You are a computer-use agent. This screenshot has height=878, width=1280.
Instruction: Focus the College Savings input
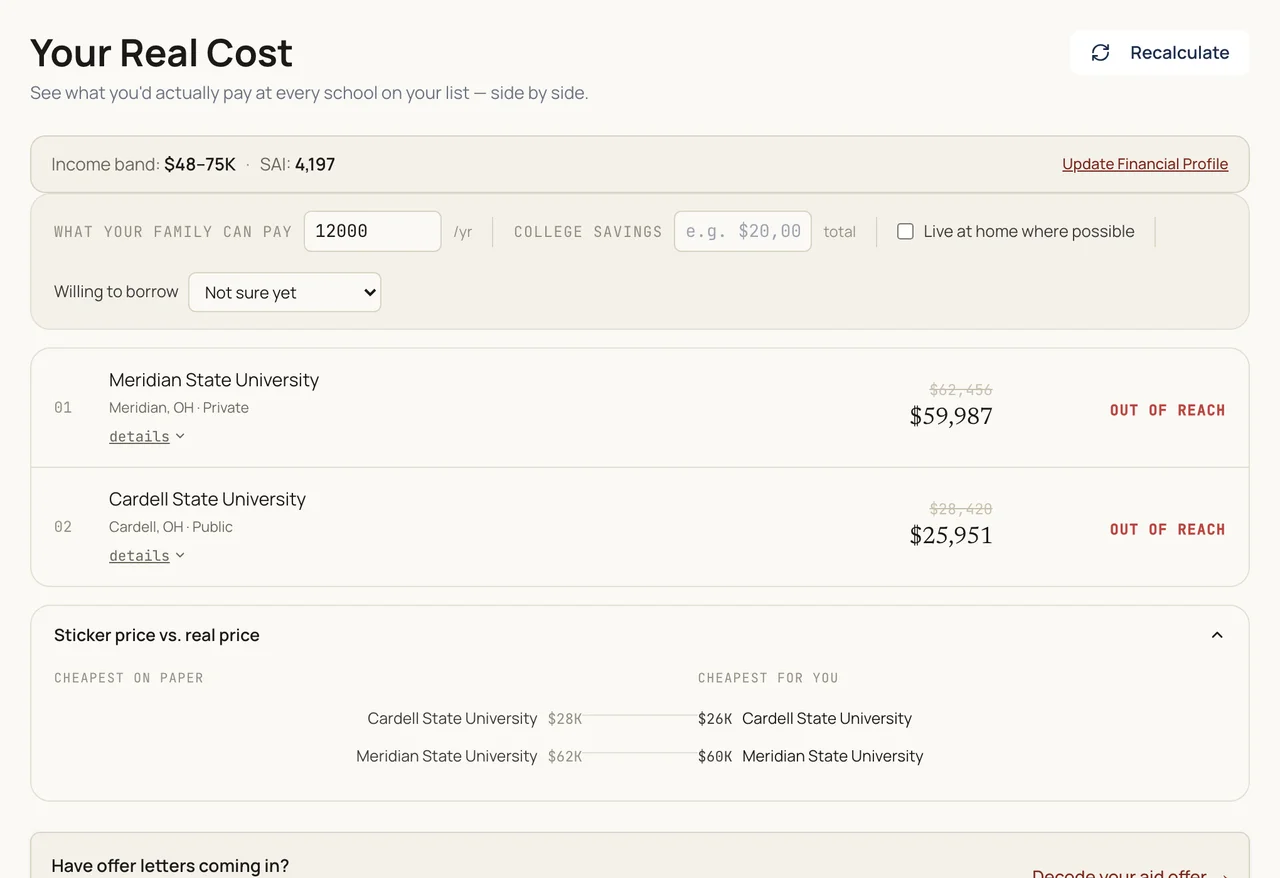click(742, 231)
